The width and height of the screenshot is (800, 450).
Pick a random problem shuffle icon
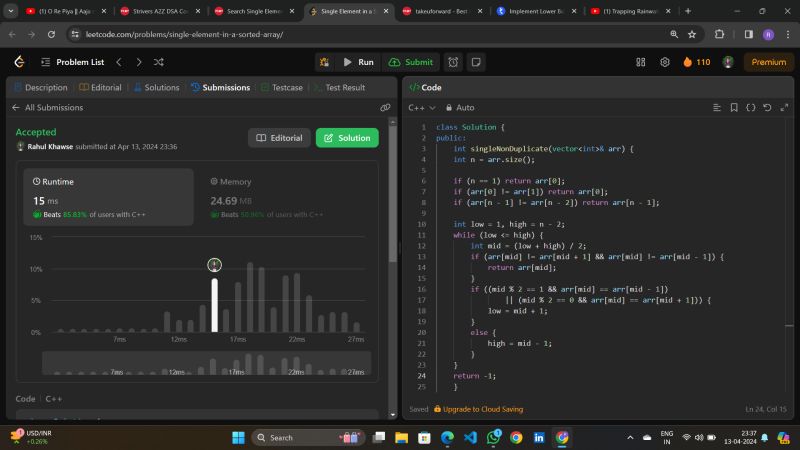tap(159, 62)
